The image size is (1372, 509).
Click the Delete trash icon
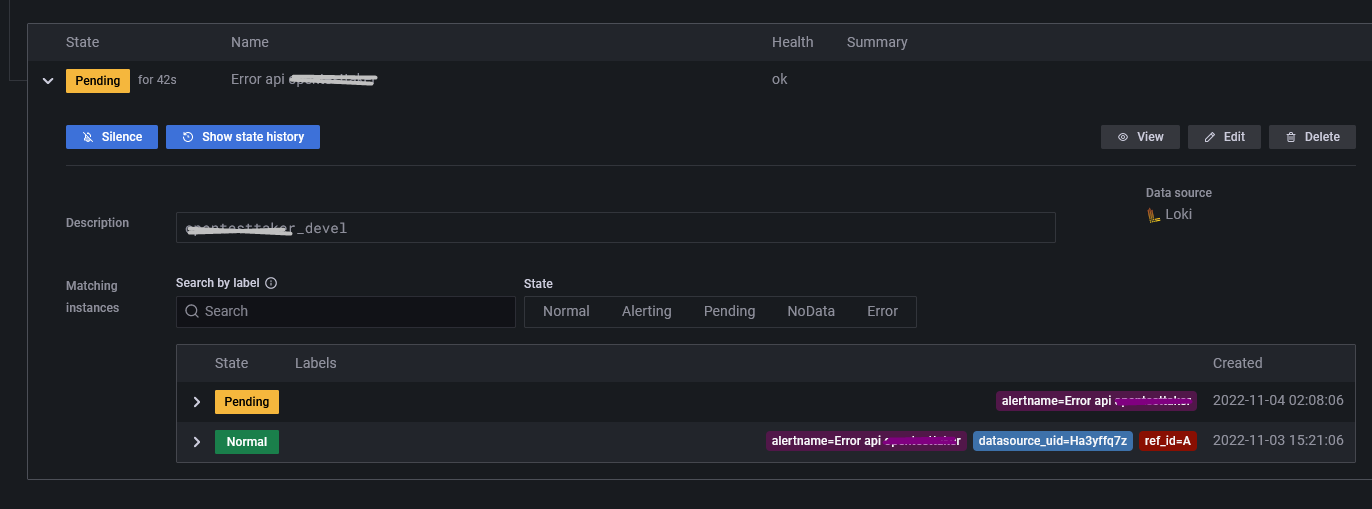click(1291, 137)
